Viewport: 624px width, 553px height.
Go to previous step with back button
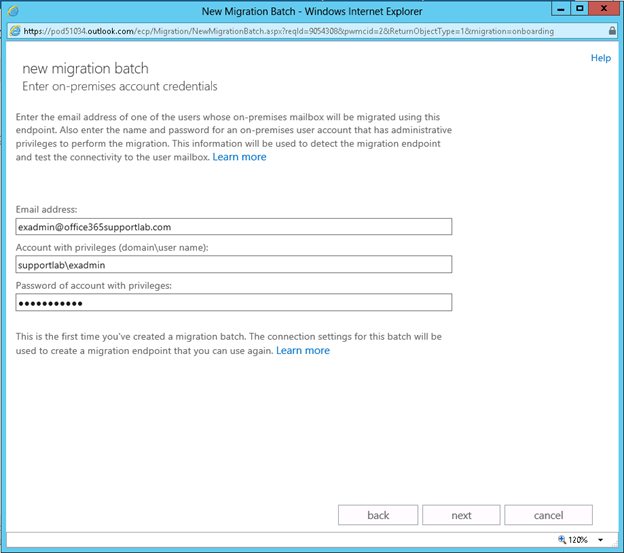point(378,515)
